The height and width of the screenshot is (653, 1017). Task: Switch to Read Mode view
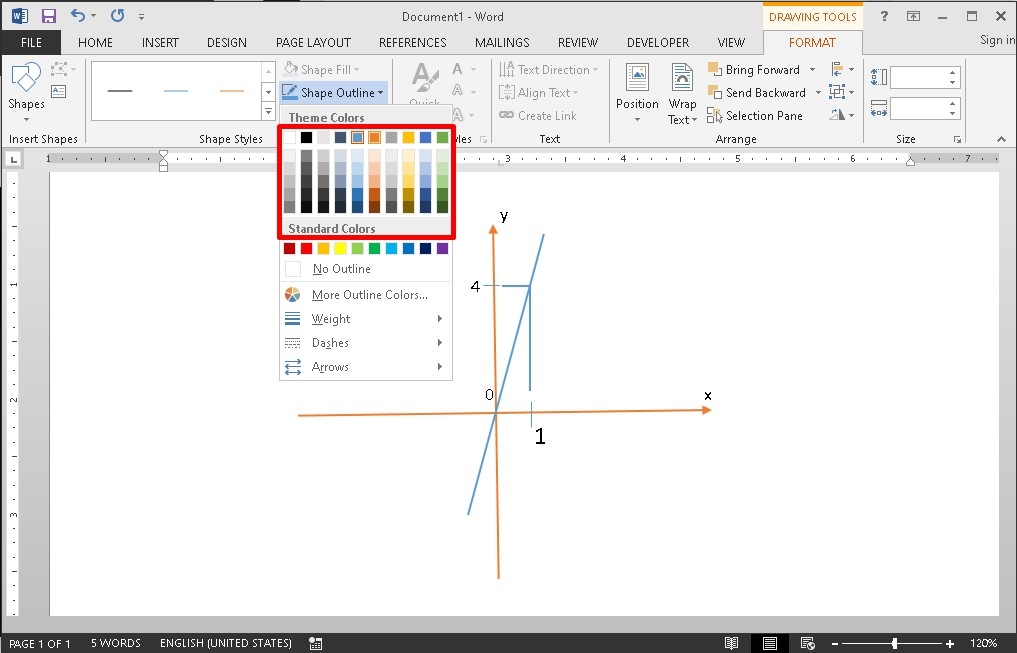pos(731,643)
